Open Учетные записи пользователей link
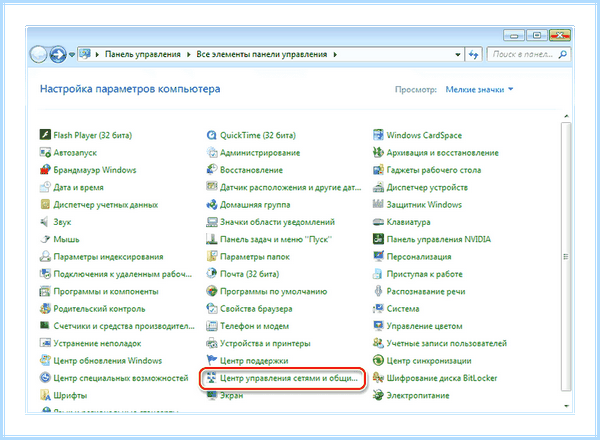 pyautogui.click(x=447, y=344)
